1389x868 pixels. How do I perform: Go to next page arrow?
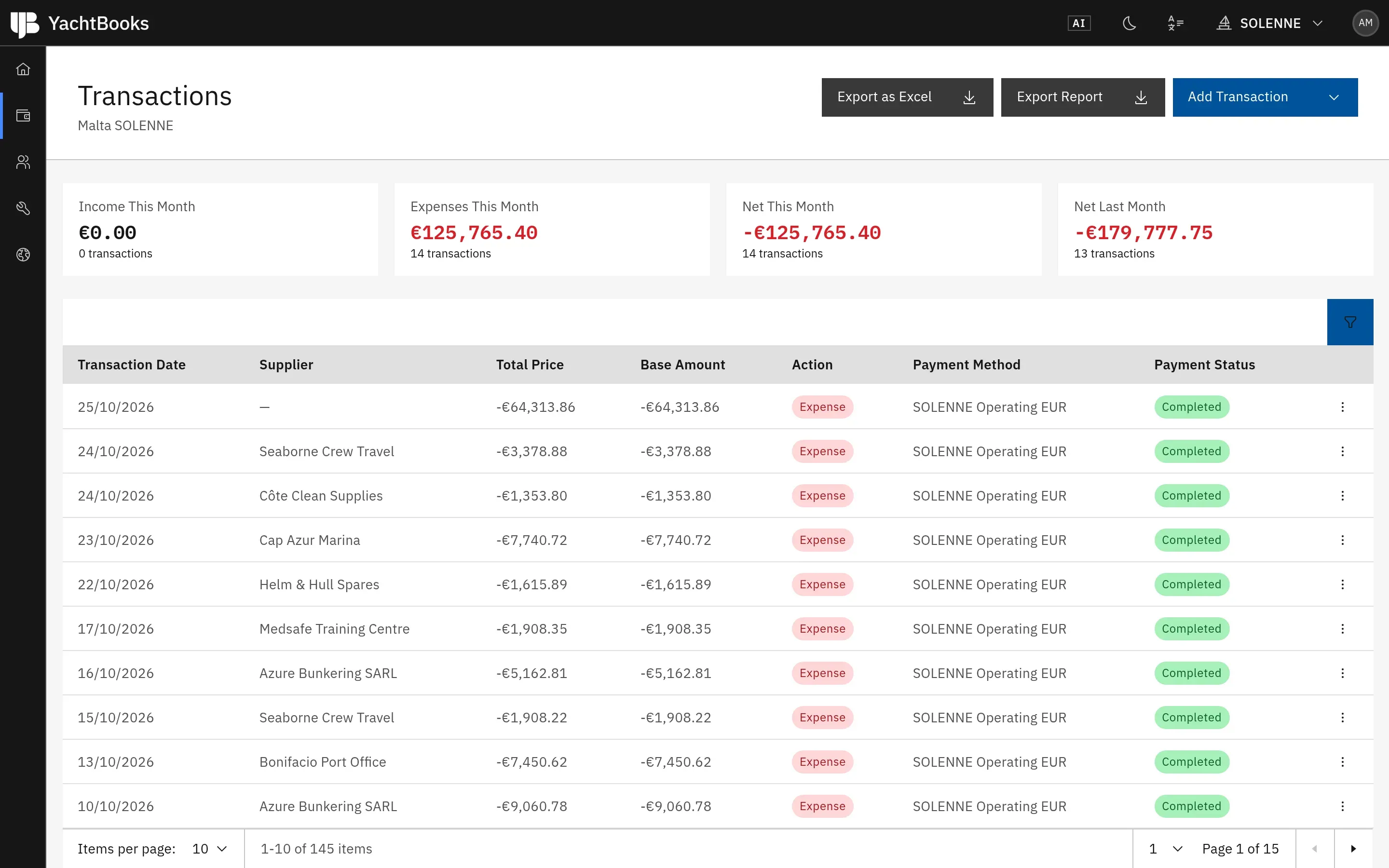click(x=1353, y=849)
